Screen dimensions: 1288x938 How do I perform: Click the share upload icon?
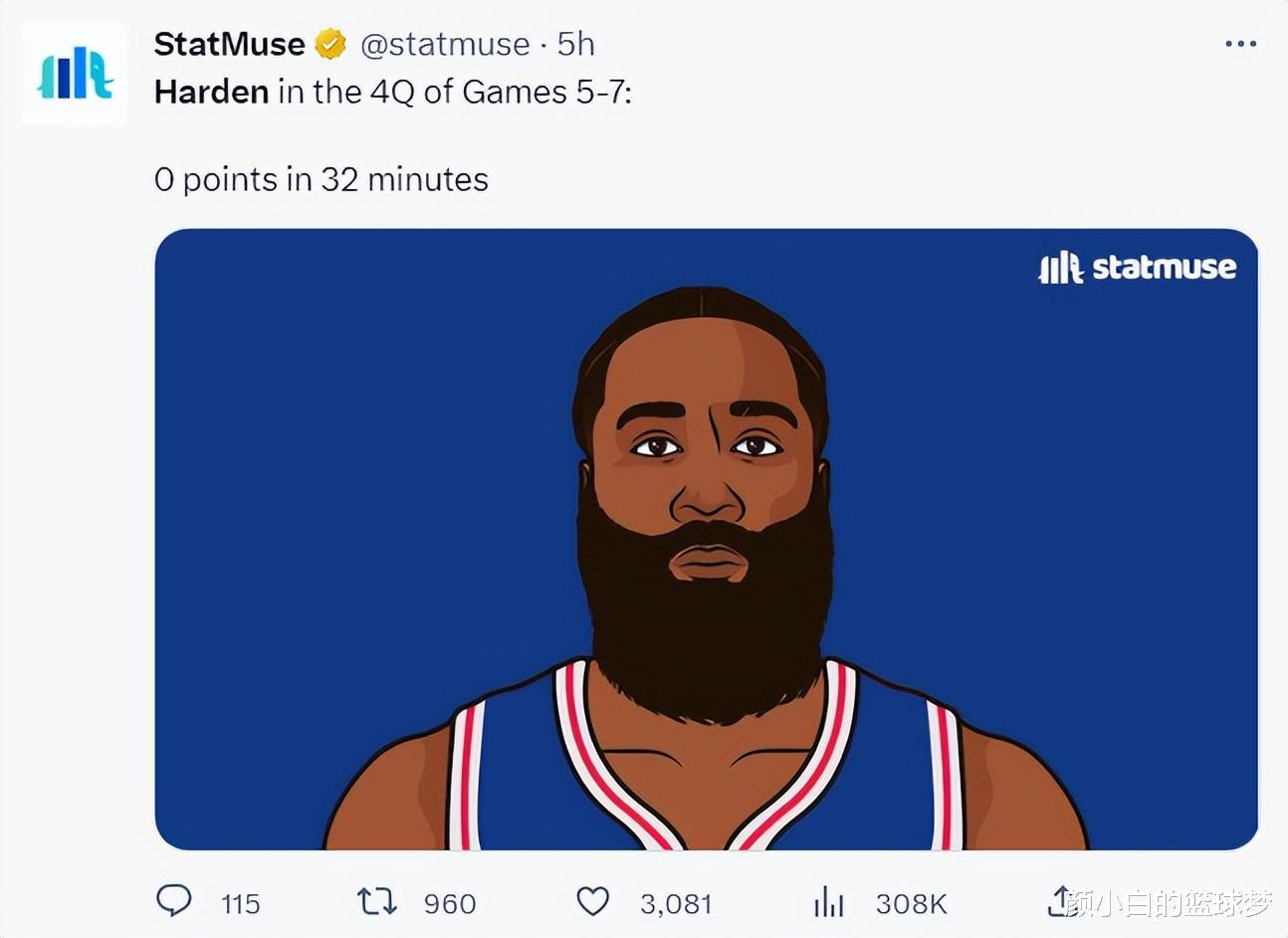click(1061, 901)
